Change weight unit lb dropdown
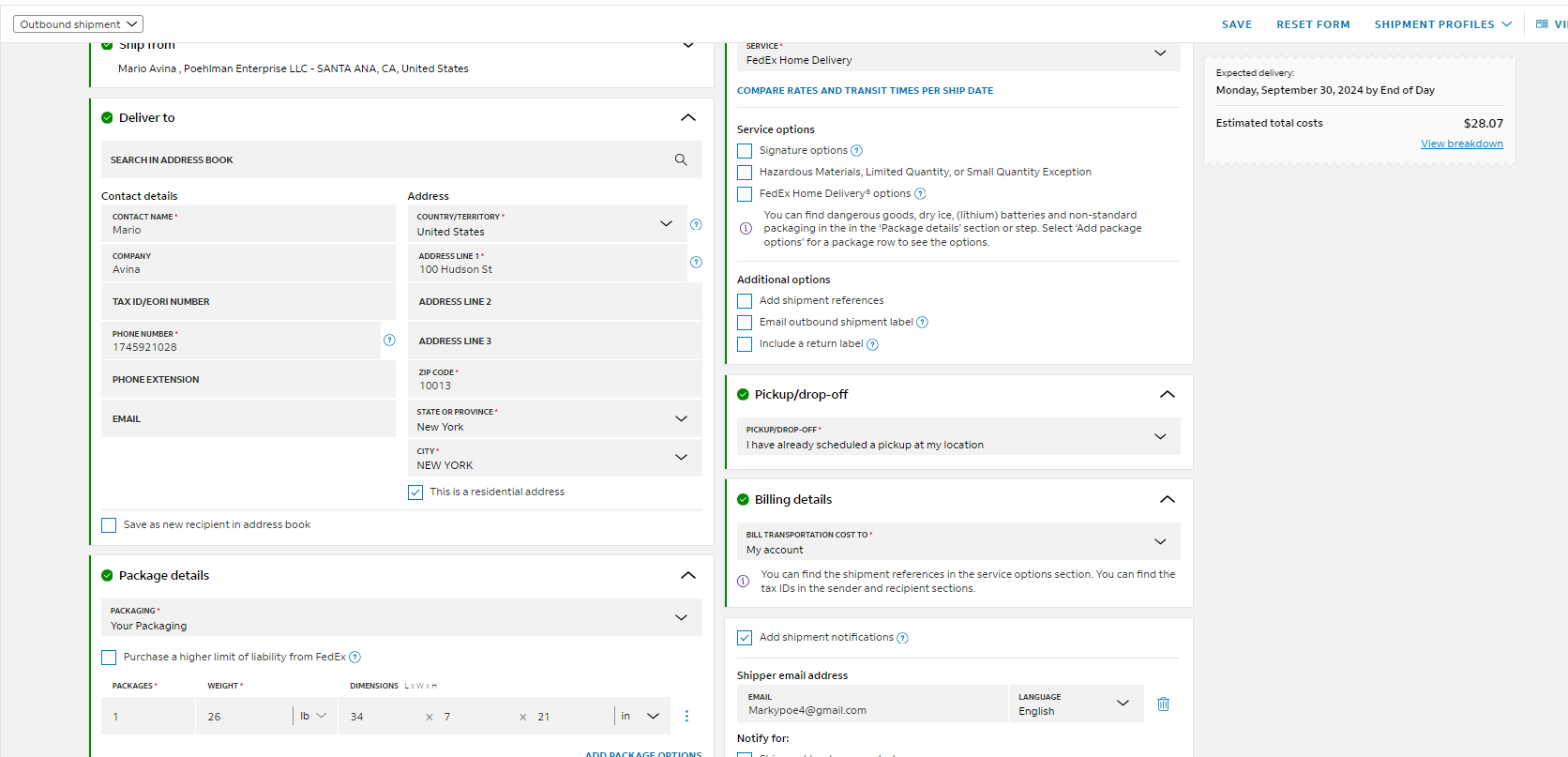The height and width of the screenshot is (757, 1568). (313, 716)
